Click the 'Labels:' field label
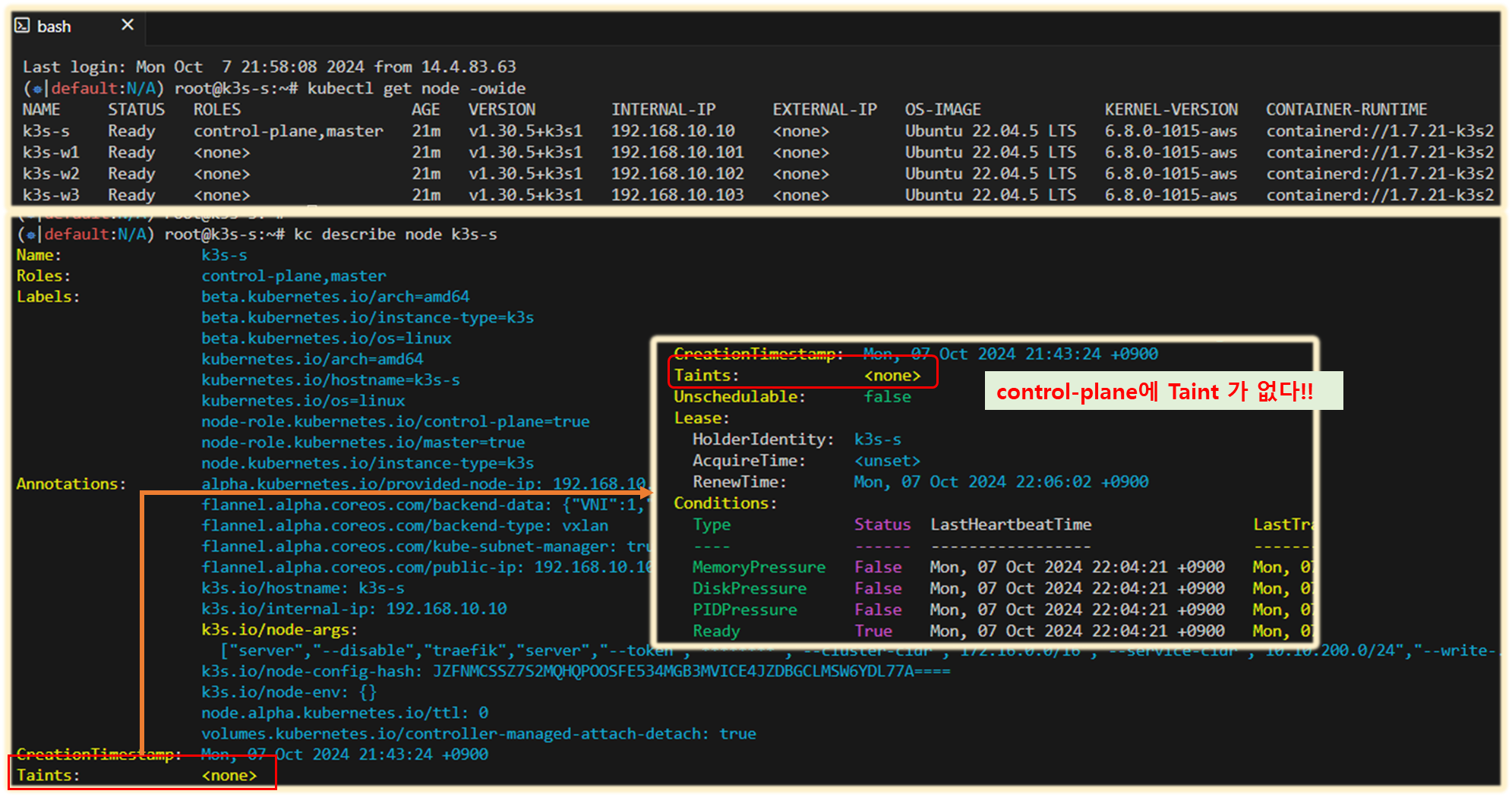Screen dimensions: 1512x797 48,297
